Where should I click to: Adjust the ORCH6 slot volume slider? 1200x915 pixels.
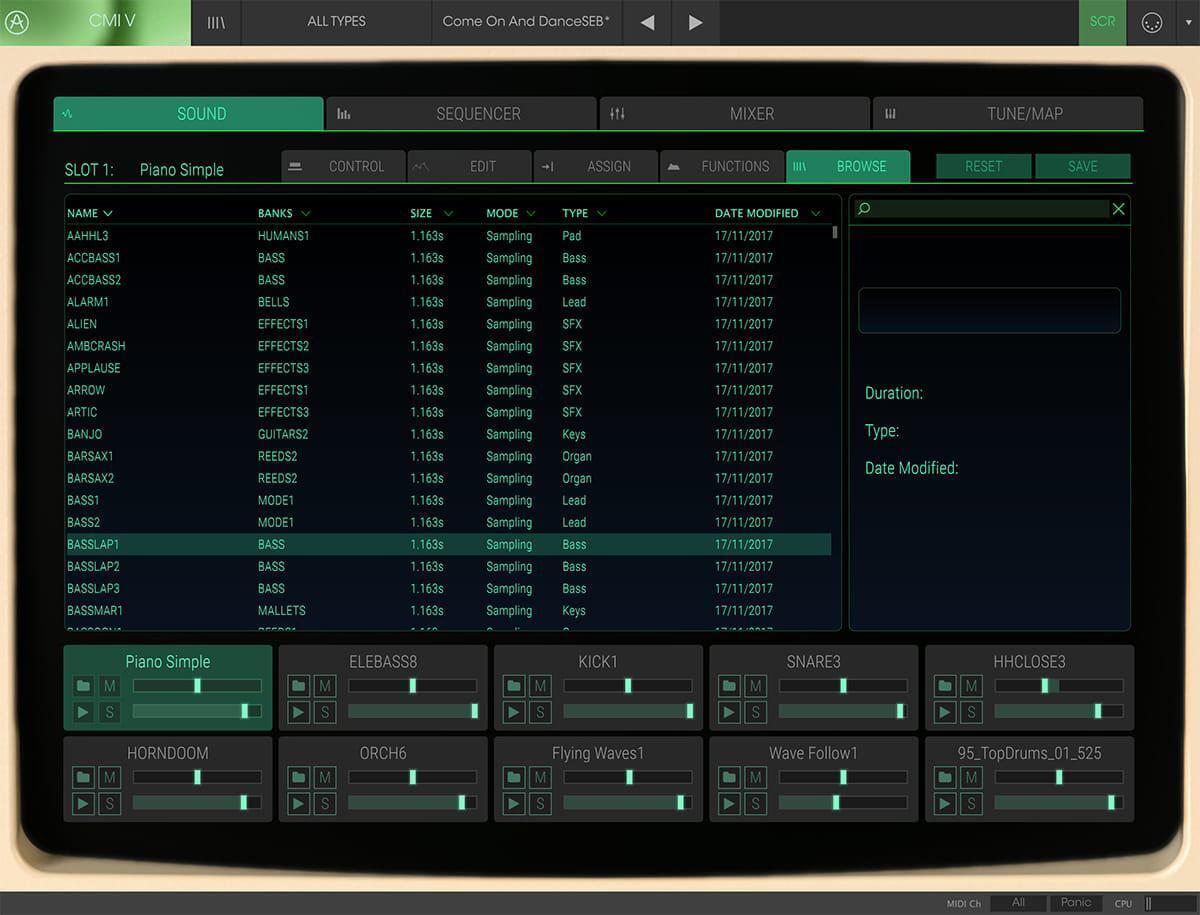tap(413, 777)
